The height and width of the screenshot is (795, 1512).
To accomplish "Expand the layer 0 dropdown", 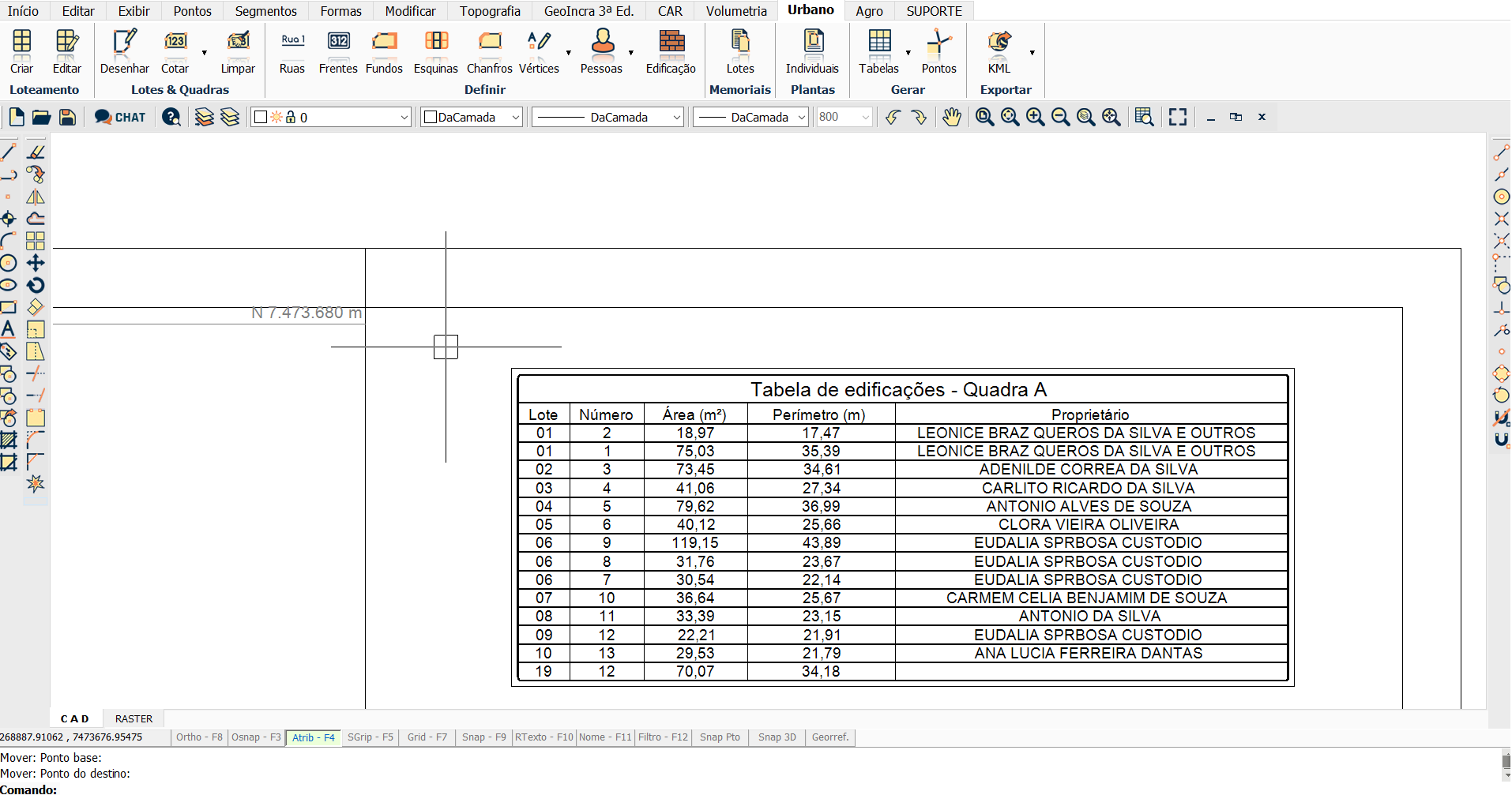I will coord(404,117).
